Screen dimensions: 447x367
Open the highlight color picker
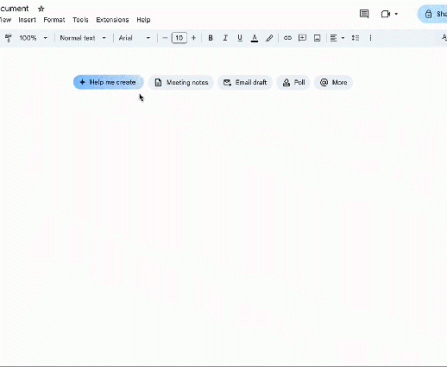269,38
